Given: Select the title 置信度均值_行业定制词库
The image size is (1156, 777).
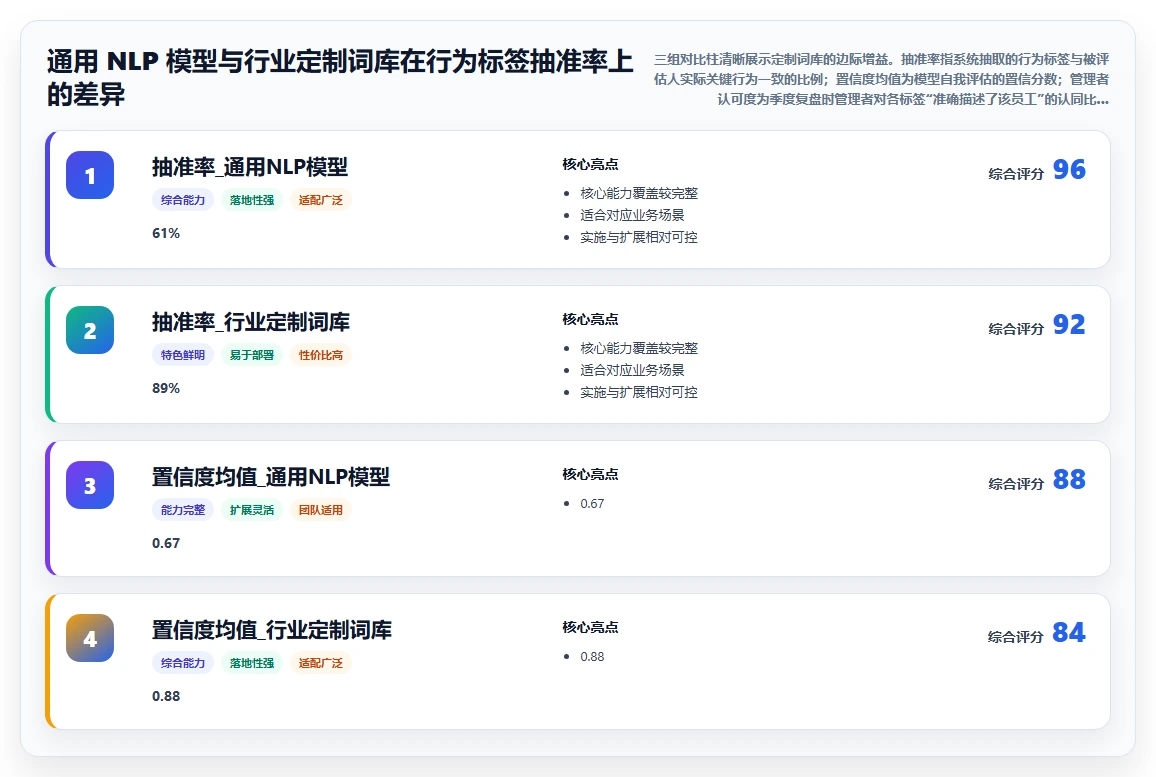Looking at the screenshot, I should click(x=271, y=630).
